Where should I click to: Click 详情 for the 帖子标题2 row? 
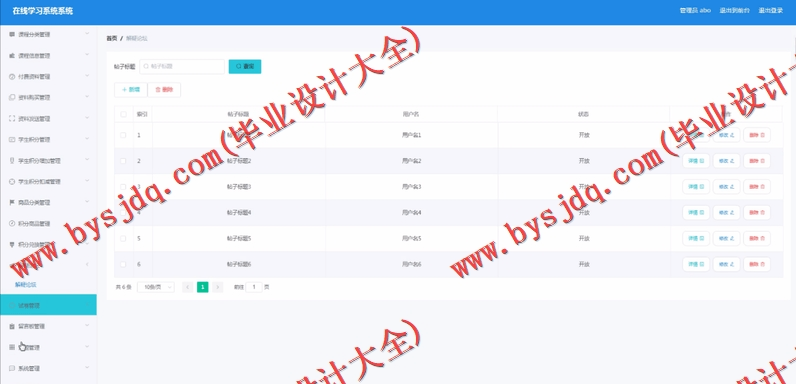point(696,161)
